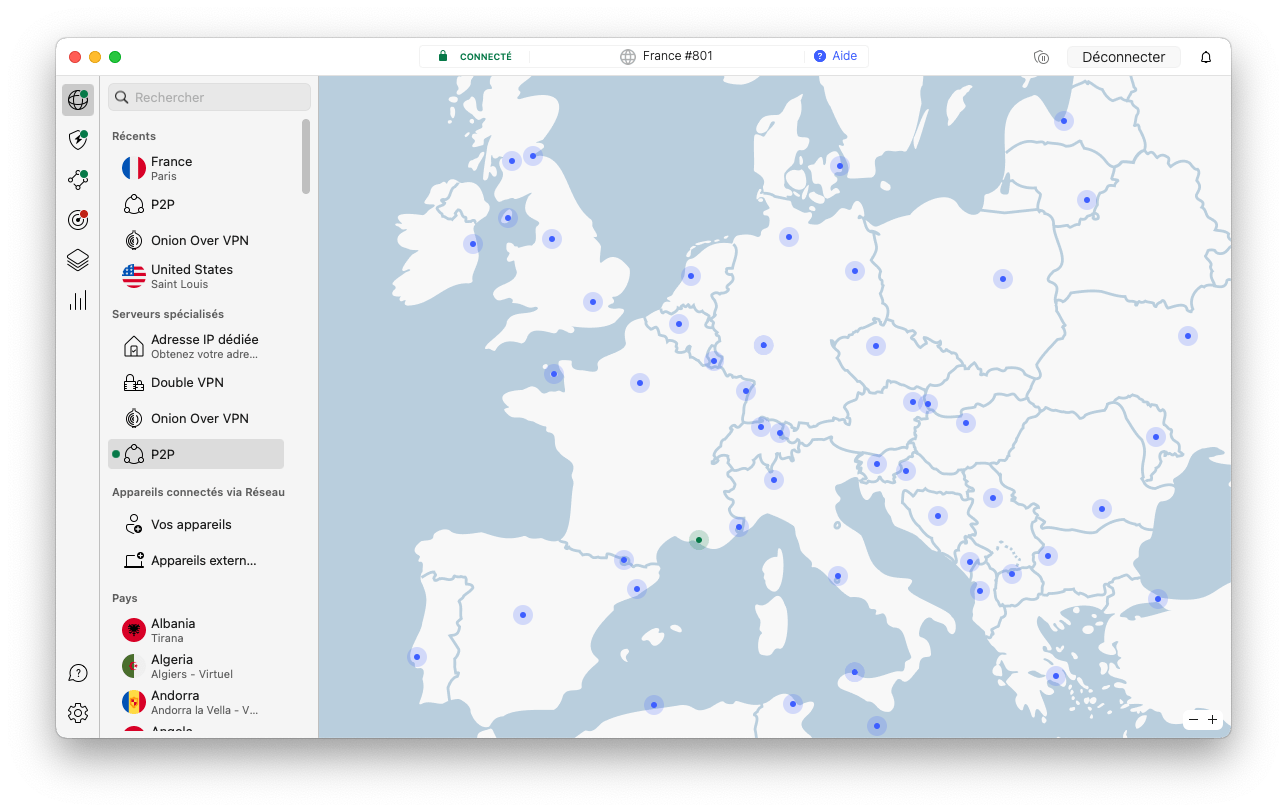1287x812 pixels.
Task: Click the notifications bell icon
Action: (1206, 57)
